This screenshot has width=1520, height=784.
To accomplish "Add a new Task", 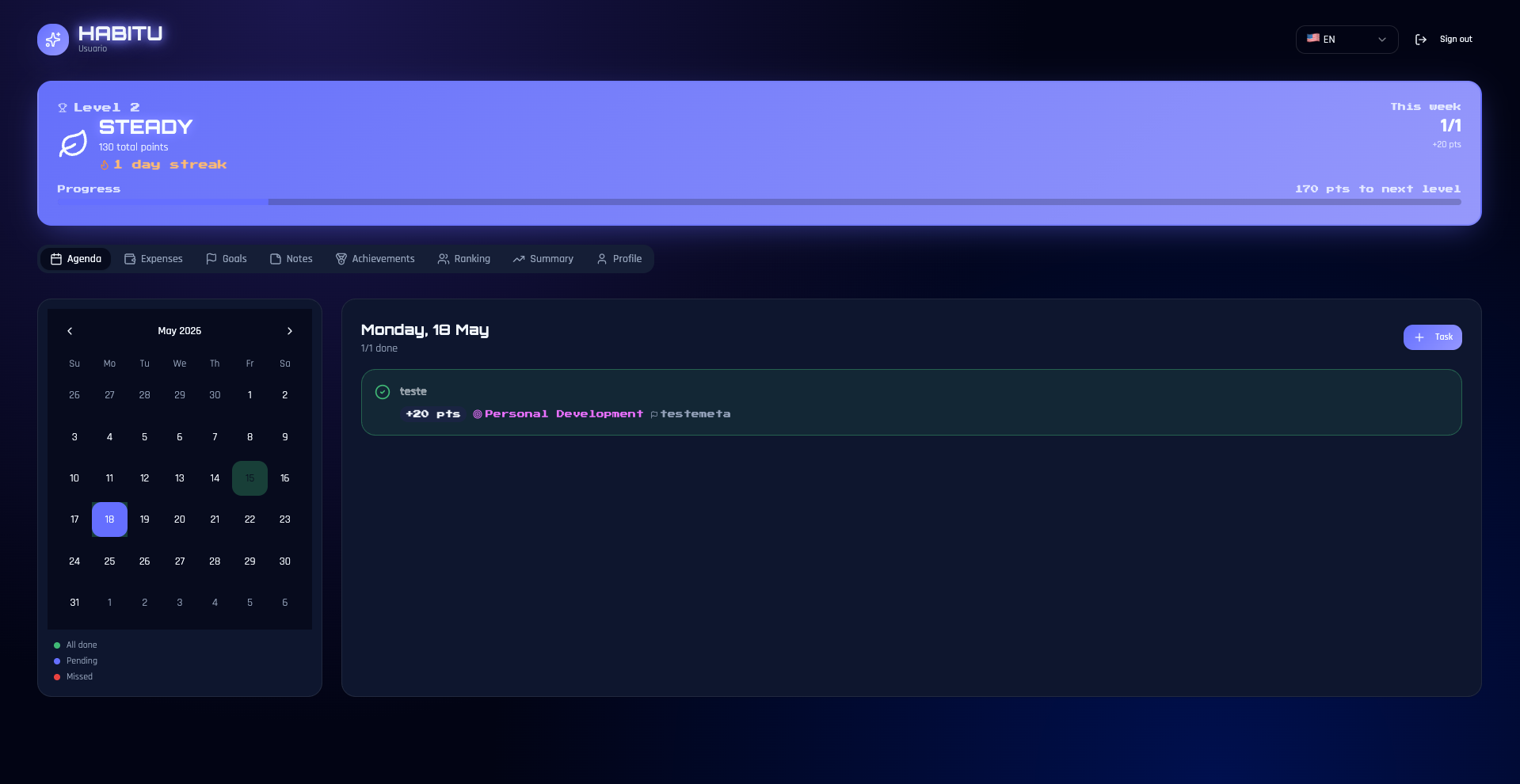I will [1433, 337].
